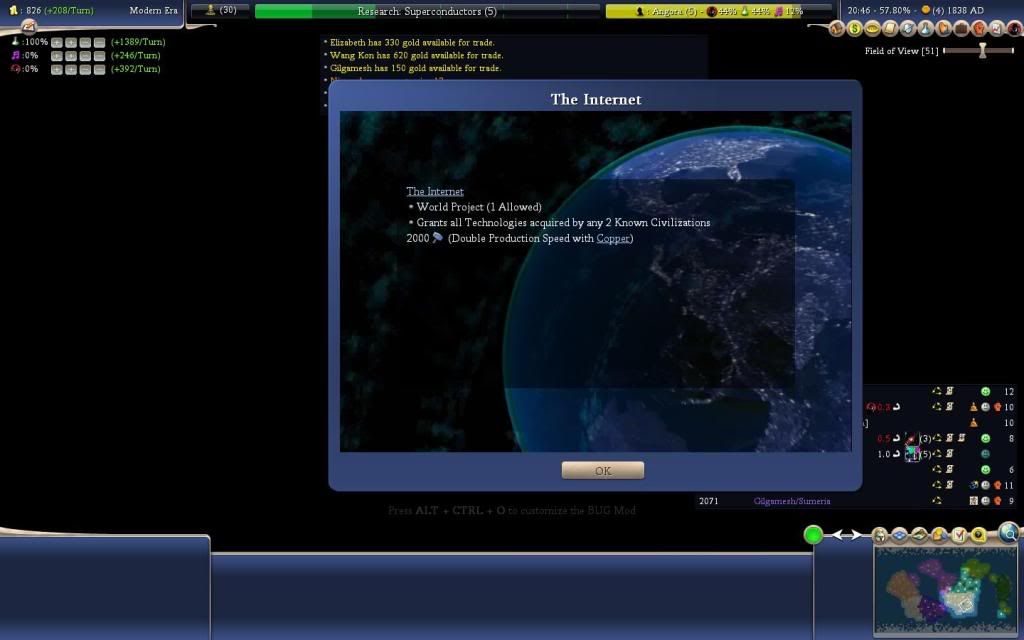Open the Victory conditions fist icon
Image resolution: width=1024 pixels, height=640 pixels.
tap(979, 28)
